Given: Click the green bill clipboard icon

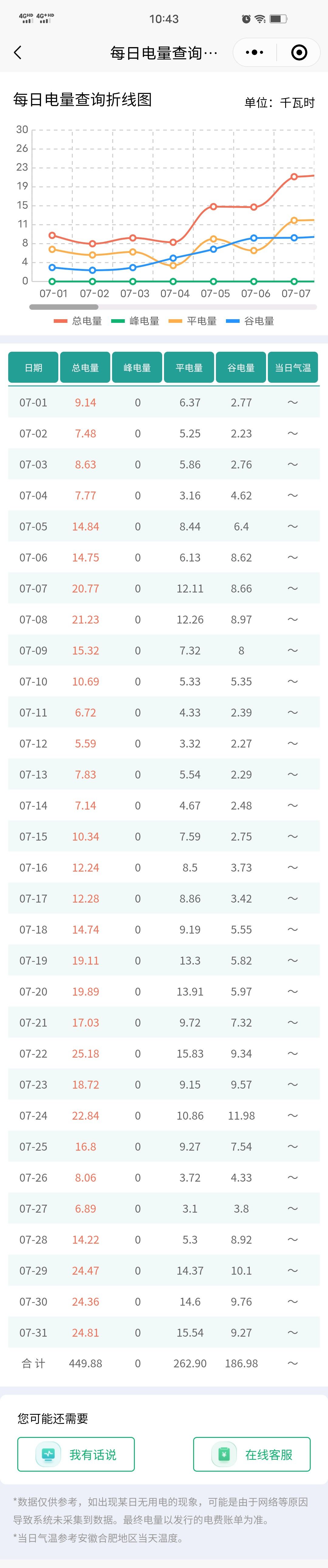Looking at the screenshot, I should tap(224, 1454).
